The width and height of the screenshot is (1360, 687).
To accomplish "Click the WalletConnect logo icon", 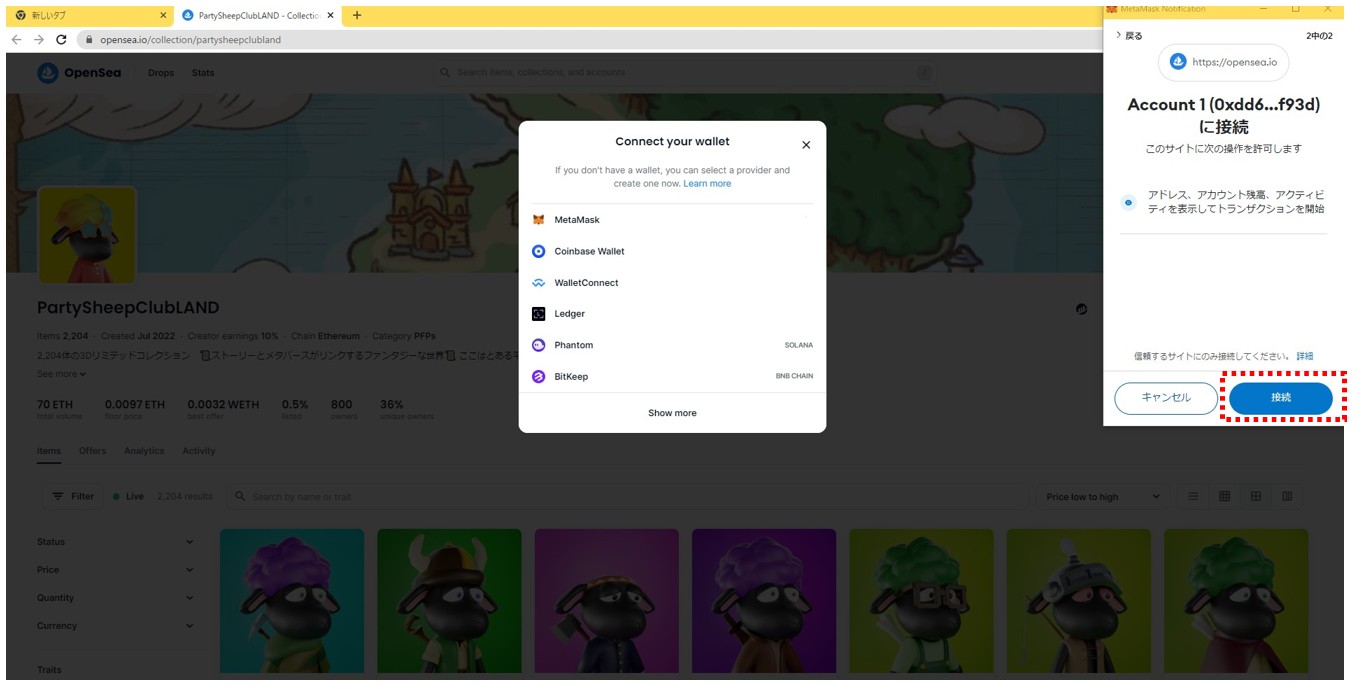I will pos(538,283).
